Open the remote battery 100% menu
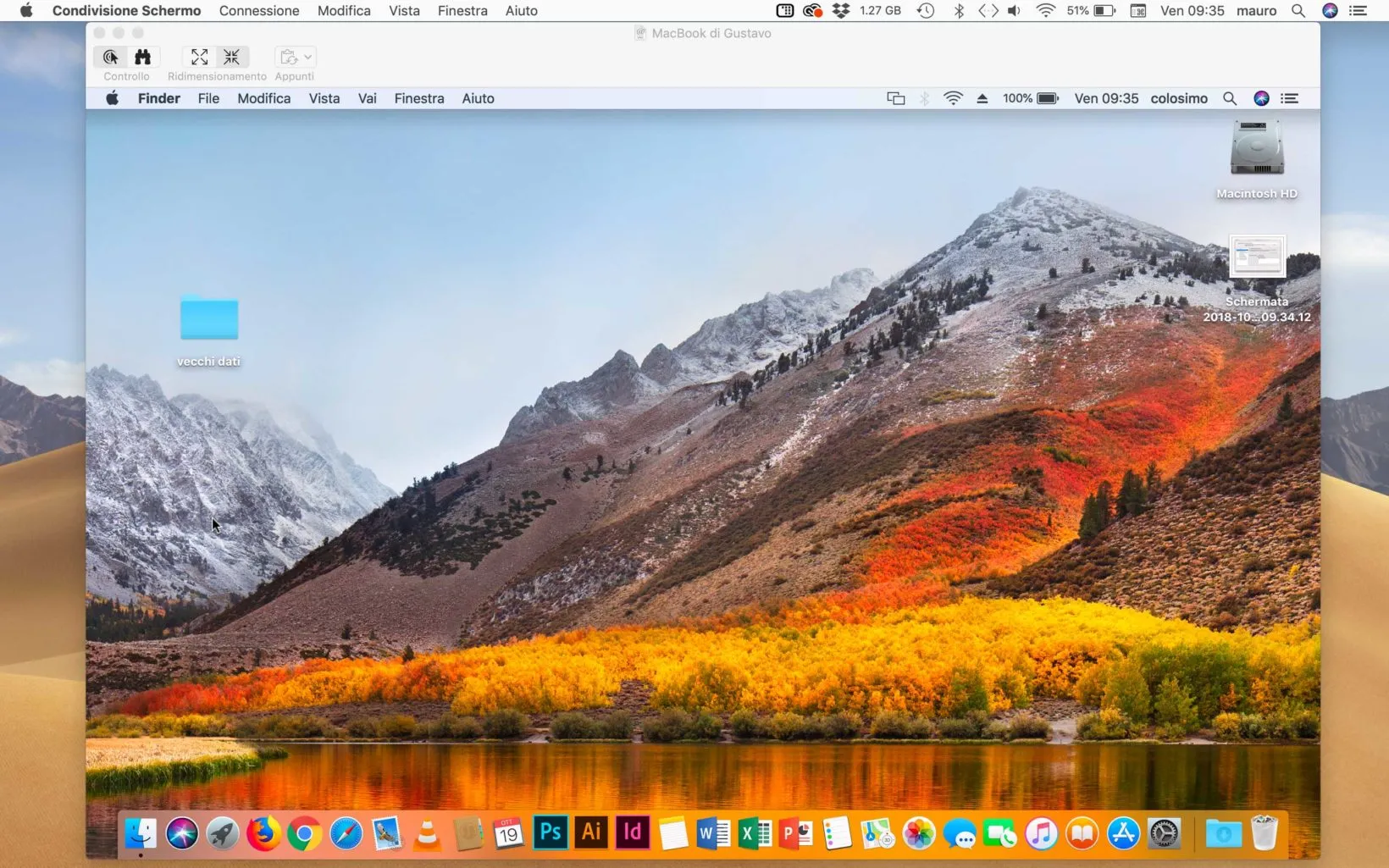The width and height of the screenshot is (1389, 868). [1030, 98]
